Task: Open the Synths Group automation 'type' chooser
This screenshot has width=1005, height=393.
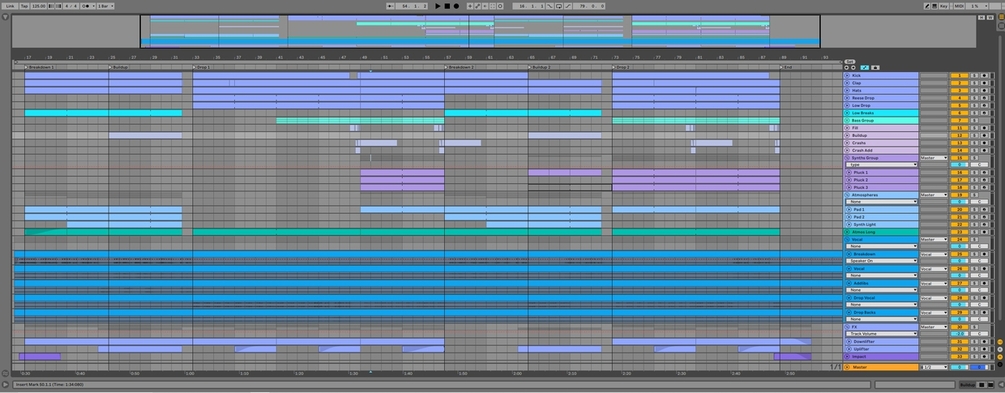Action: pos(881,165)
